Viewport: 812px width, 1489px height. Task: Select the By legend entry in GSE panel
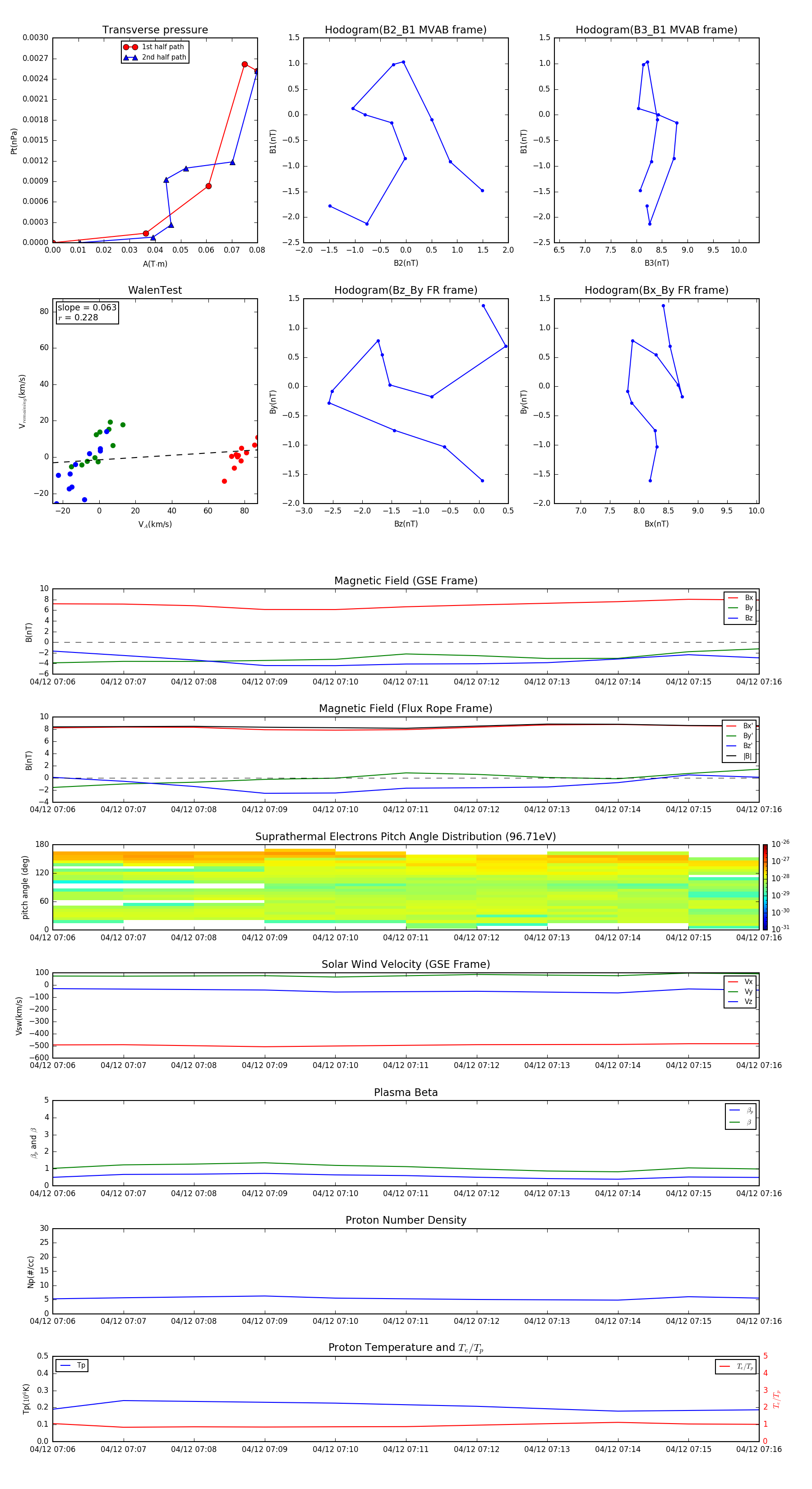pyautogui.click(x=740, y=608)
